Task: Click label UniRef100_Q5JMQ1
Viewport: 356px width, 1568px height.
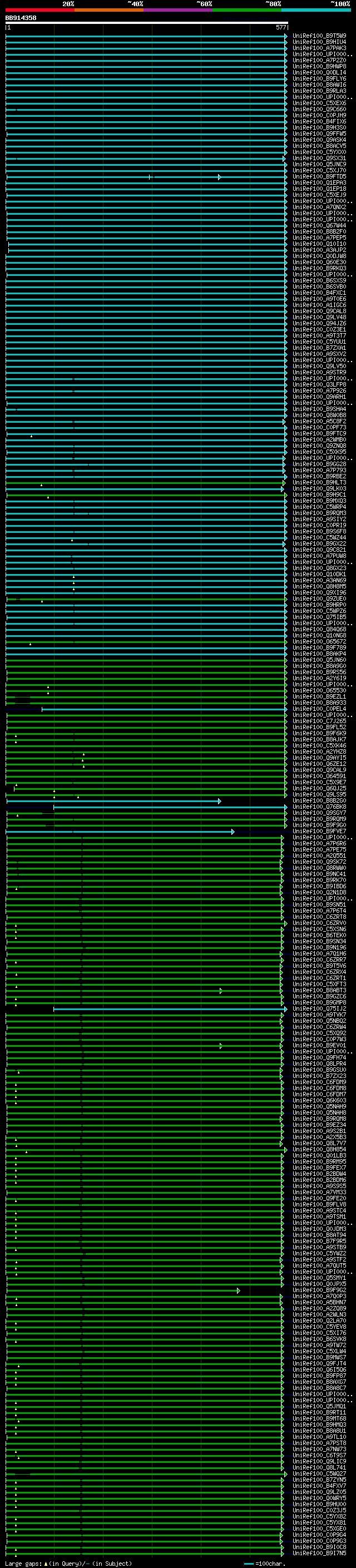Action: 319,1406
